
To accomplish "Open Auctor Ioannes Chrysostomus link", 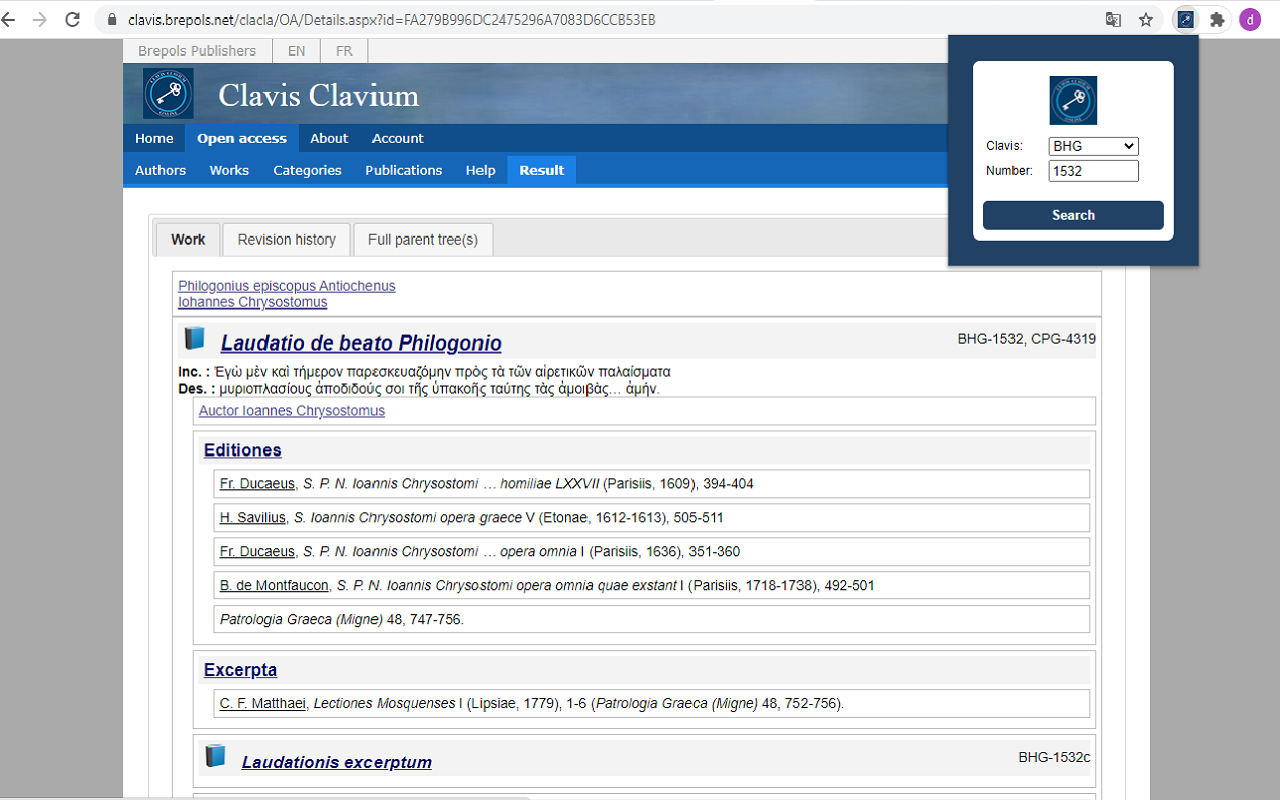I will pos(292,411).
